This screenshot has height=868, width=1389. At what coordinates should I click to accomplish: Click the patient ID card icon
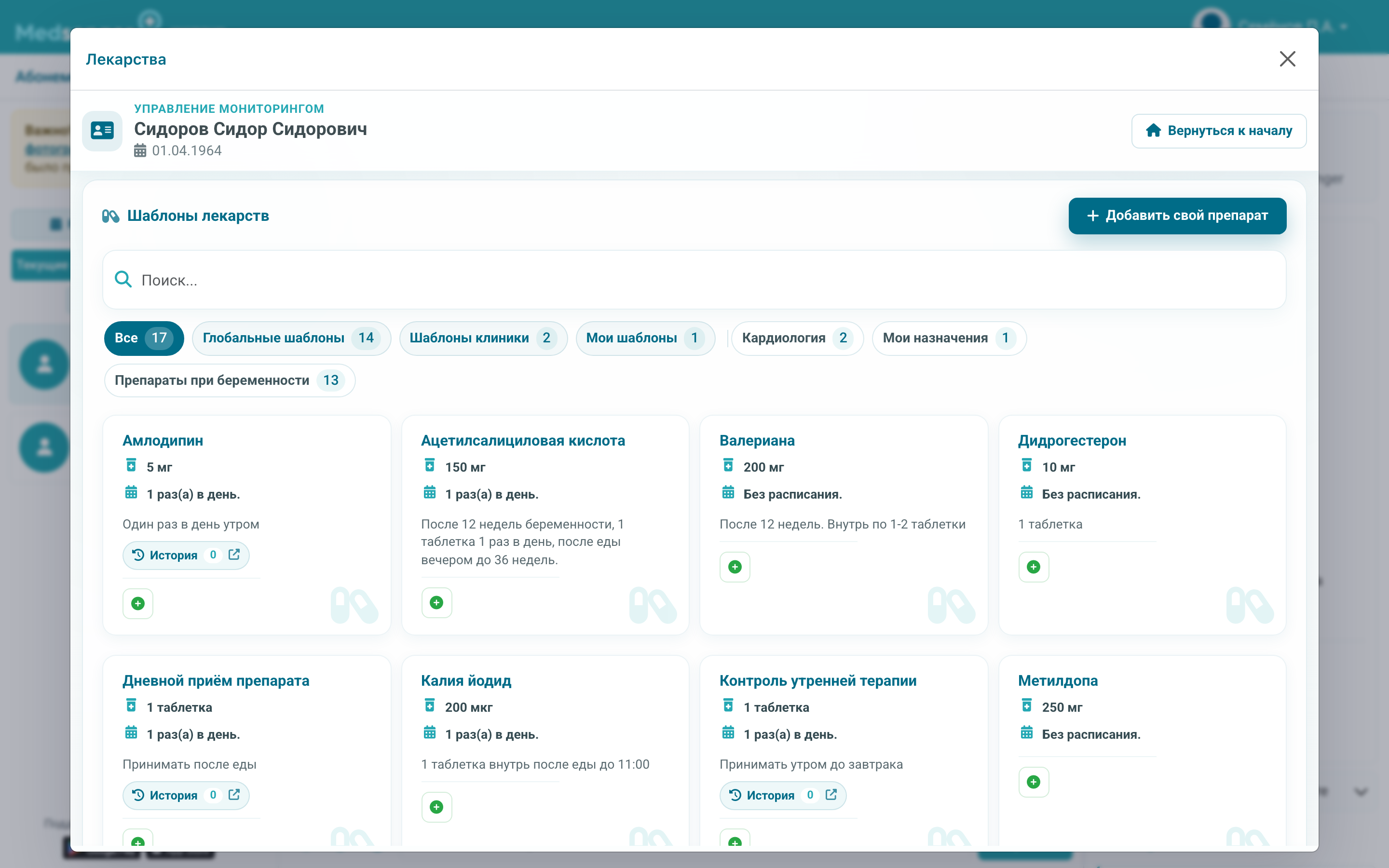102,131
